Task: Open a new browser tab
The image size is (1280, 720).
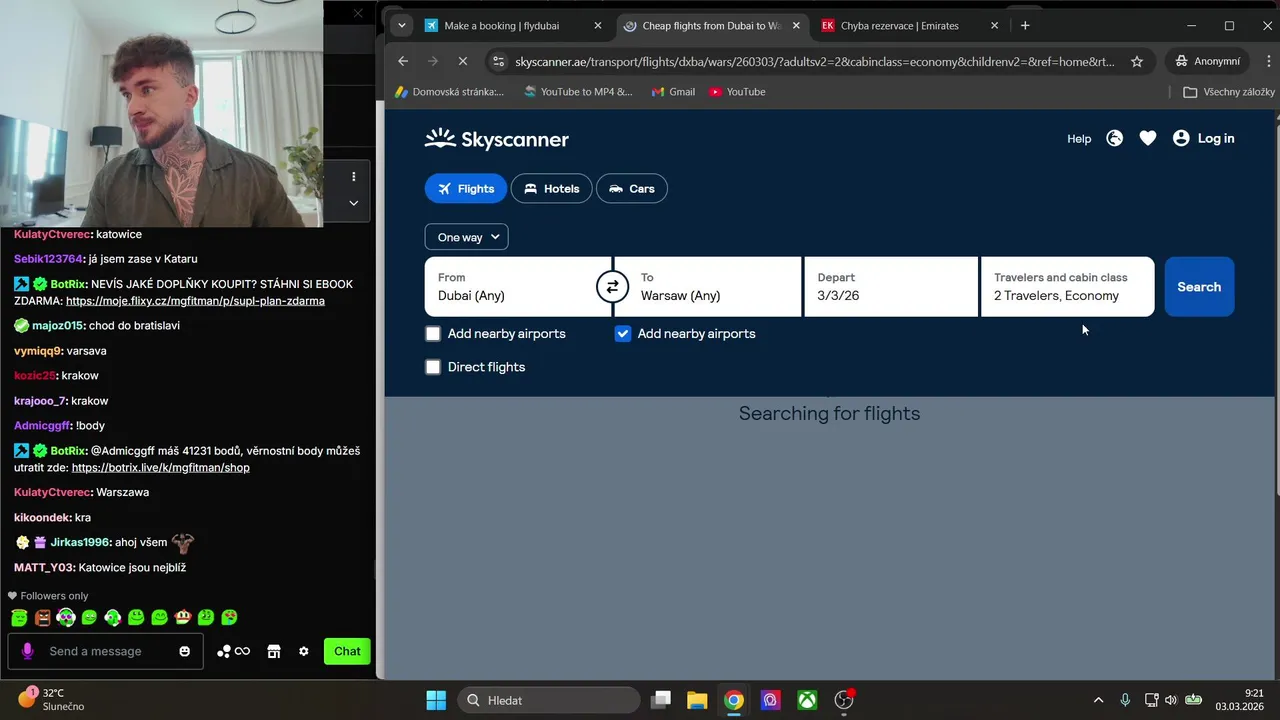Action: pyautogui.click(x=1025, y=26)
